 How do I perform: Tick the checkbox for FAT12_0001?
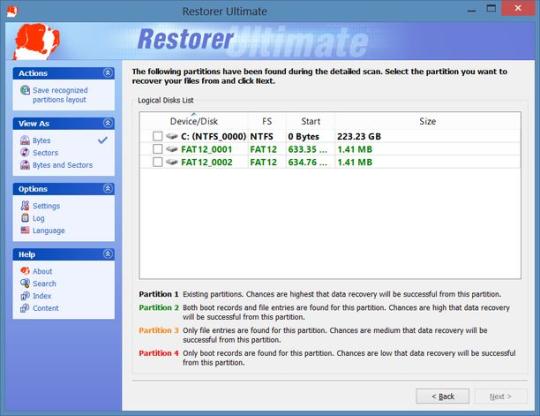(157, 149)
